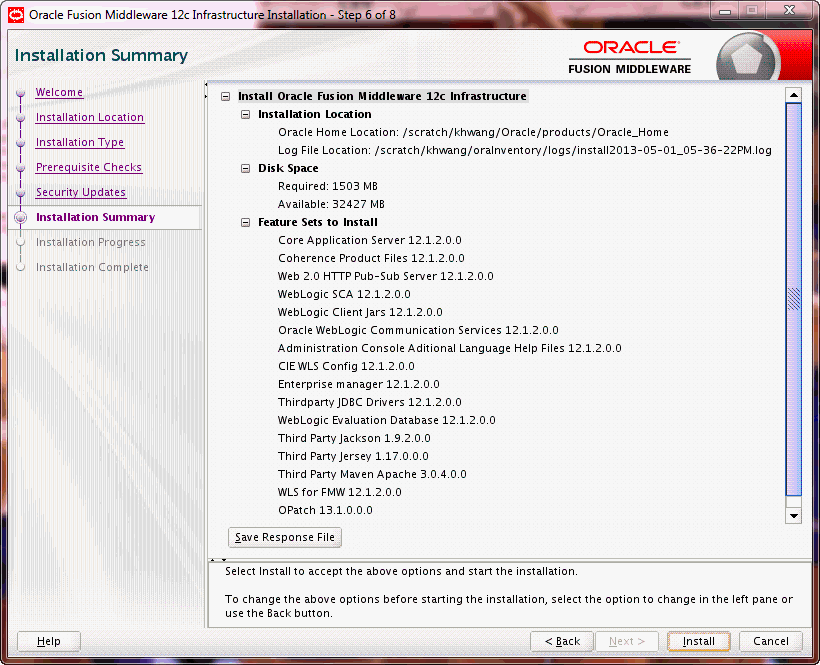The height and width of the screenshot is (665, 820).
Task: Click the Installation Location step bullet icon
Action: (x=20, y=118)
